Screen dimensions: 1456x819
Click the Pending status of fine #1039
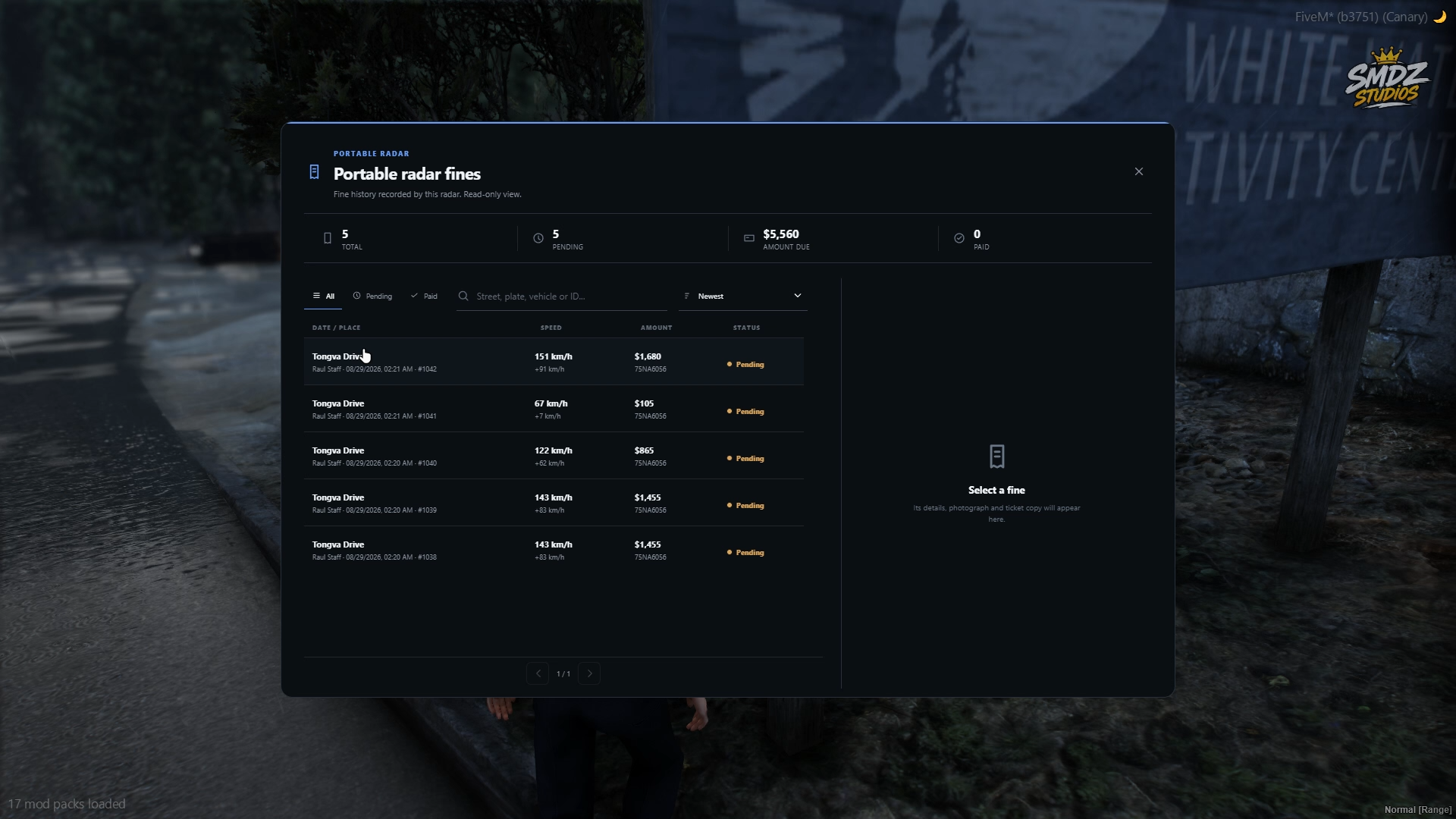pos(745,506)
